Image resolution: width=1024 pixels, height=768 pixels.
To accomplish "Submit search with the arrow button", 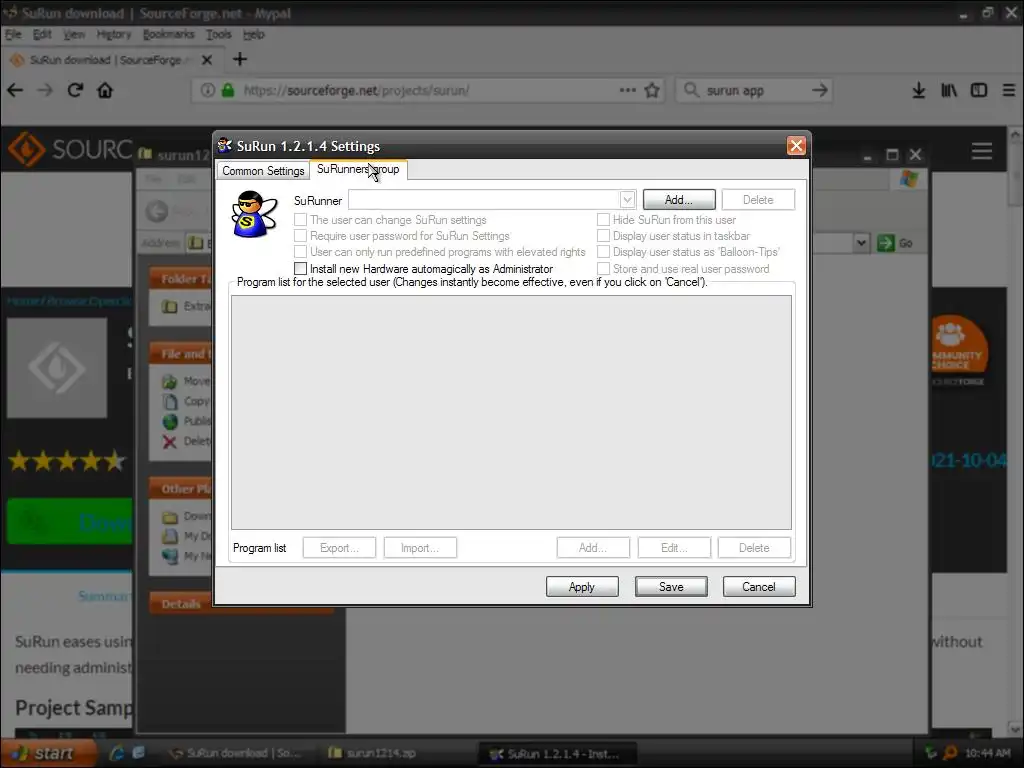I will coord(820,90).
